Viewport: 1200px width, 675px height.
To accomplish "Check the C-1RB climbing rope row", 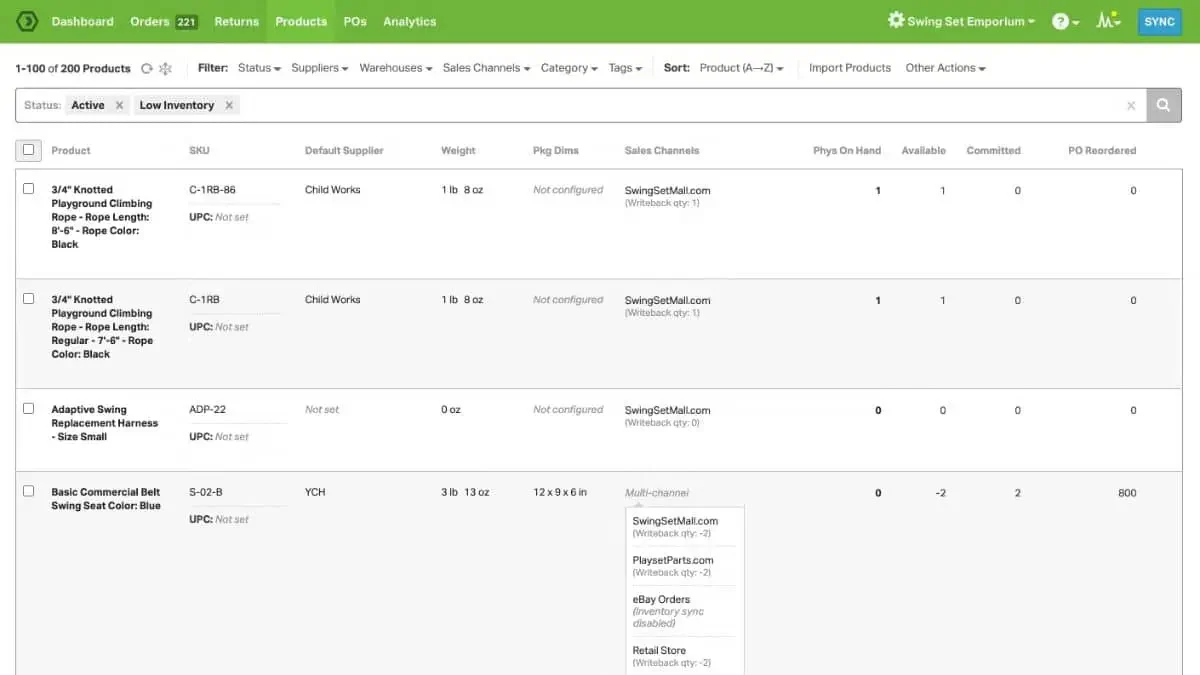I will pos(28,299).
